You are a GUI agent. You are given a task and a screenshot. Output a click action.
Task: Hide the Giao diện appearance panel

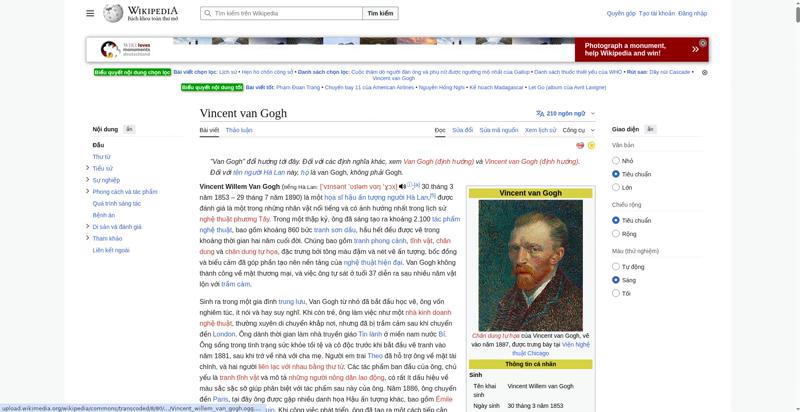tap(650, 130)
